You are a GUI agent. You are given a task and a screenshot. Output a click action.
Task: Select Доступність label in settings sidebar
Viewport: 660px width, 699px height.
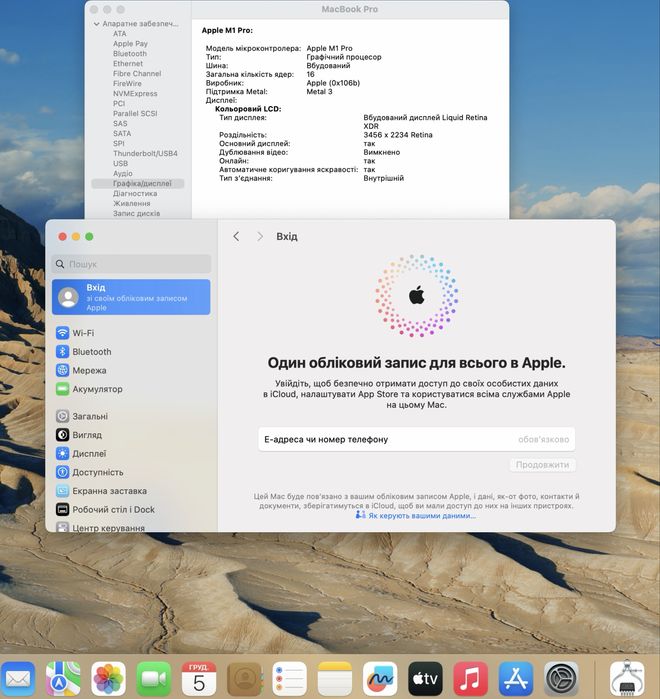(x=98, y=472)
